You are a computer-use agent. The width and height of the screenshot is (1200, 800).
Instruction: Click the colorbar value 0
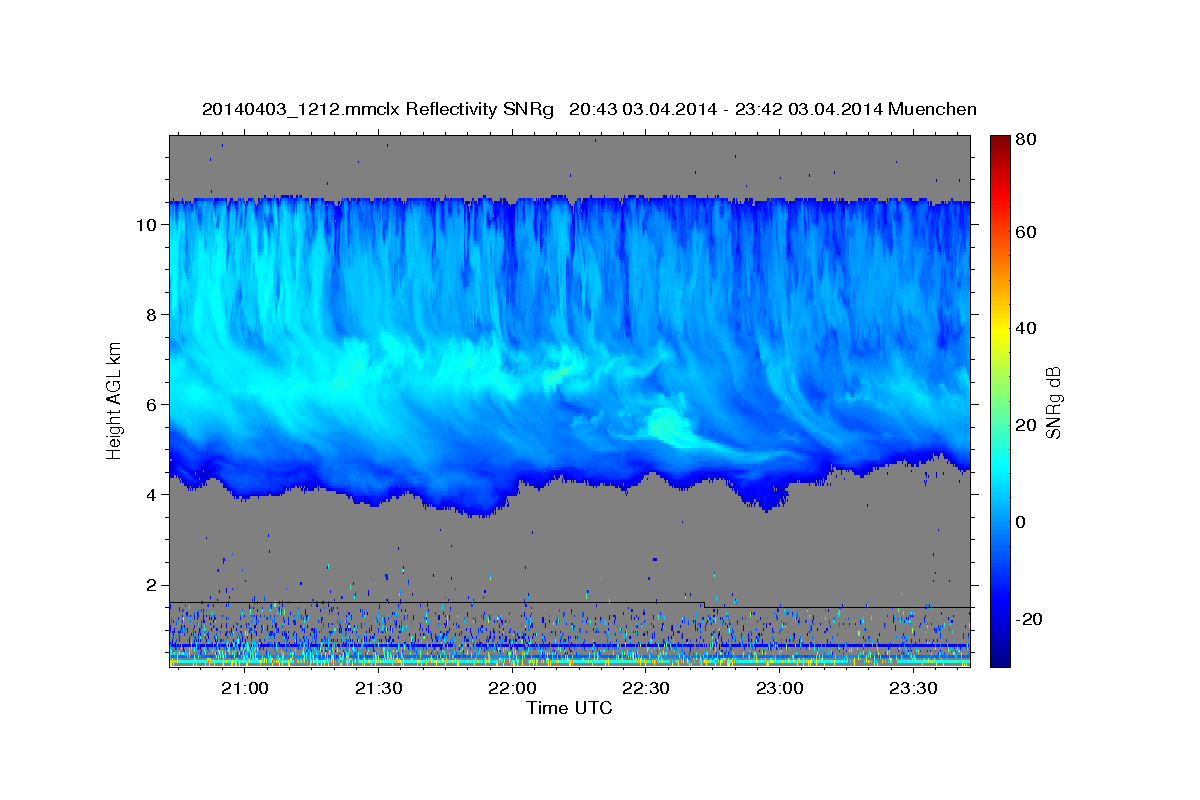point(1023,522)
